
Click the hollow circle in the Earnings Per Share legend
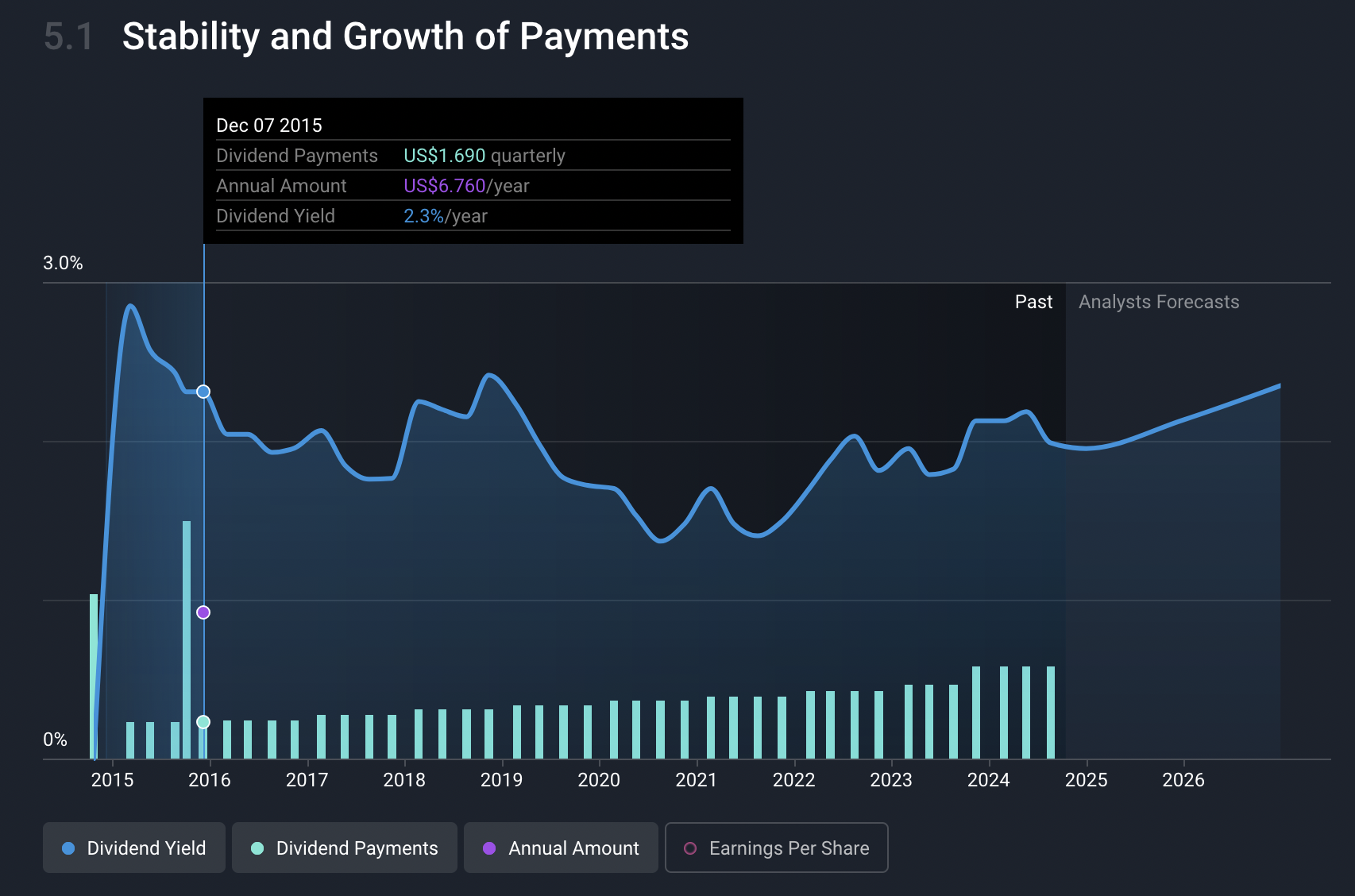(x=690, y=848)
